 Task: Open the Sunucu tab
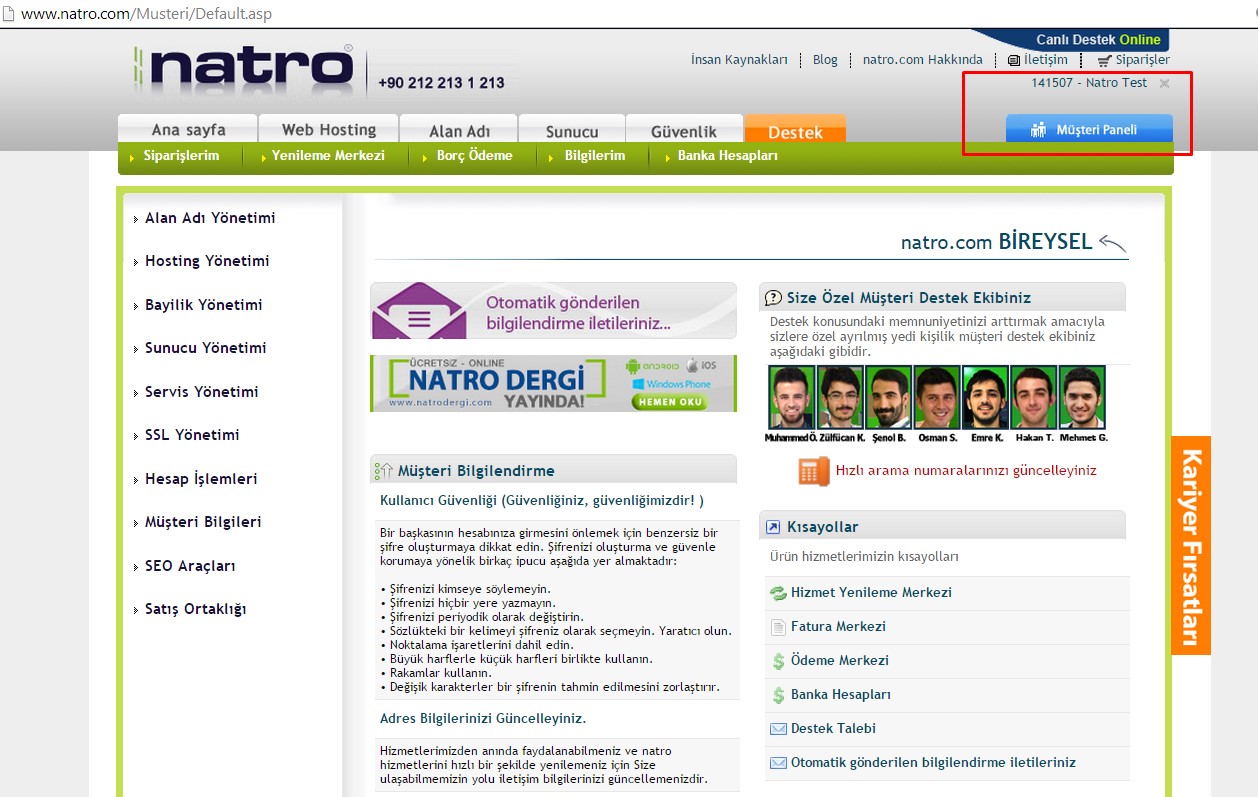point(572,130)
